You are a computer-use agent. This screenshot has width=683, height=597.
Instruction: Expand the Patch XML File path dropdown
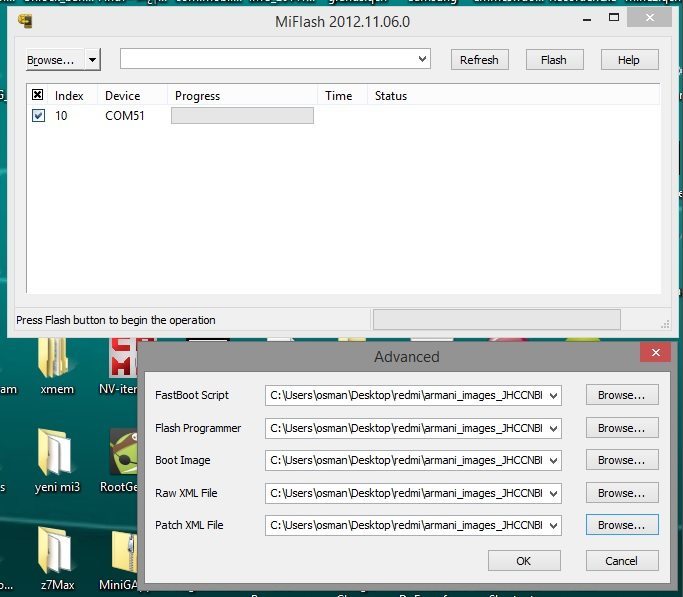pos(554,525)
